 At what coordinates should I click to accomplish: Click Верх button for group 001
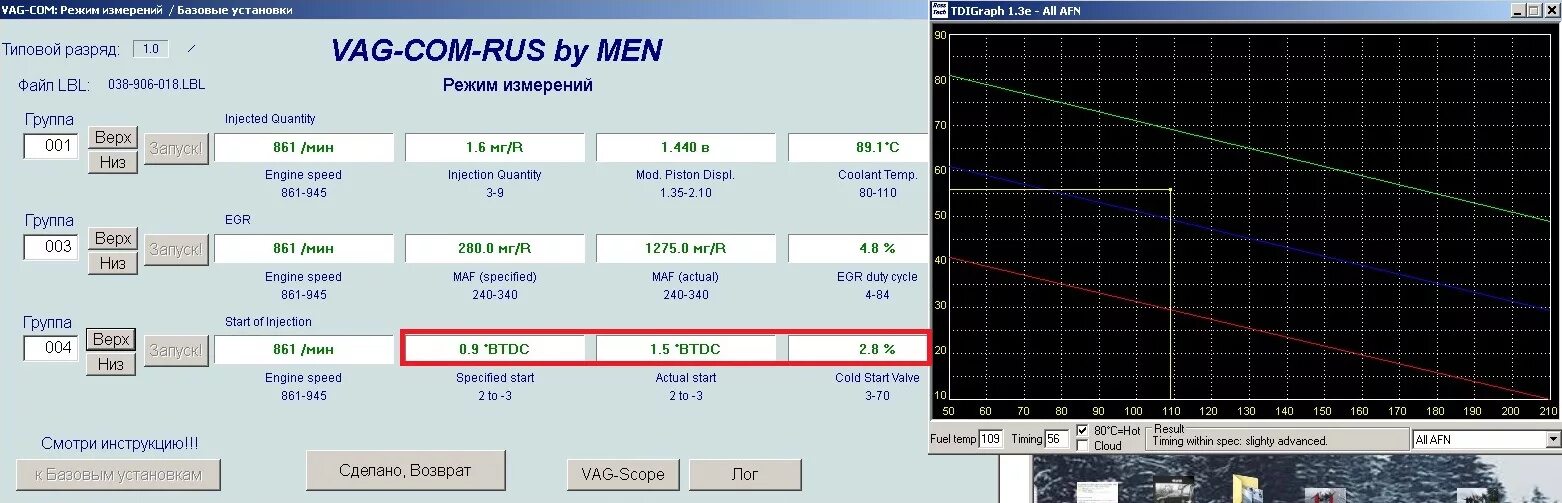coord(113,137)
